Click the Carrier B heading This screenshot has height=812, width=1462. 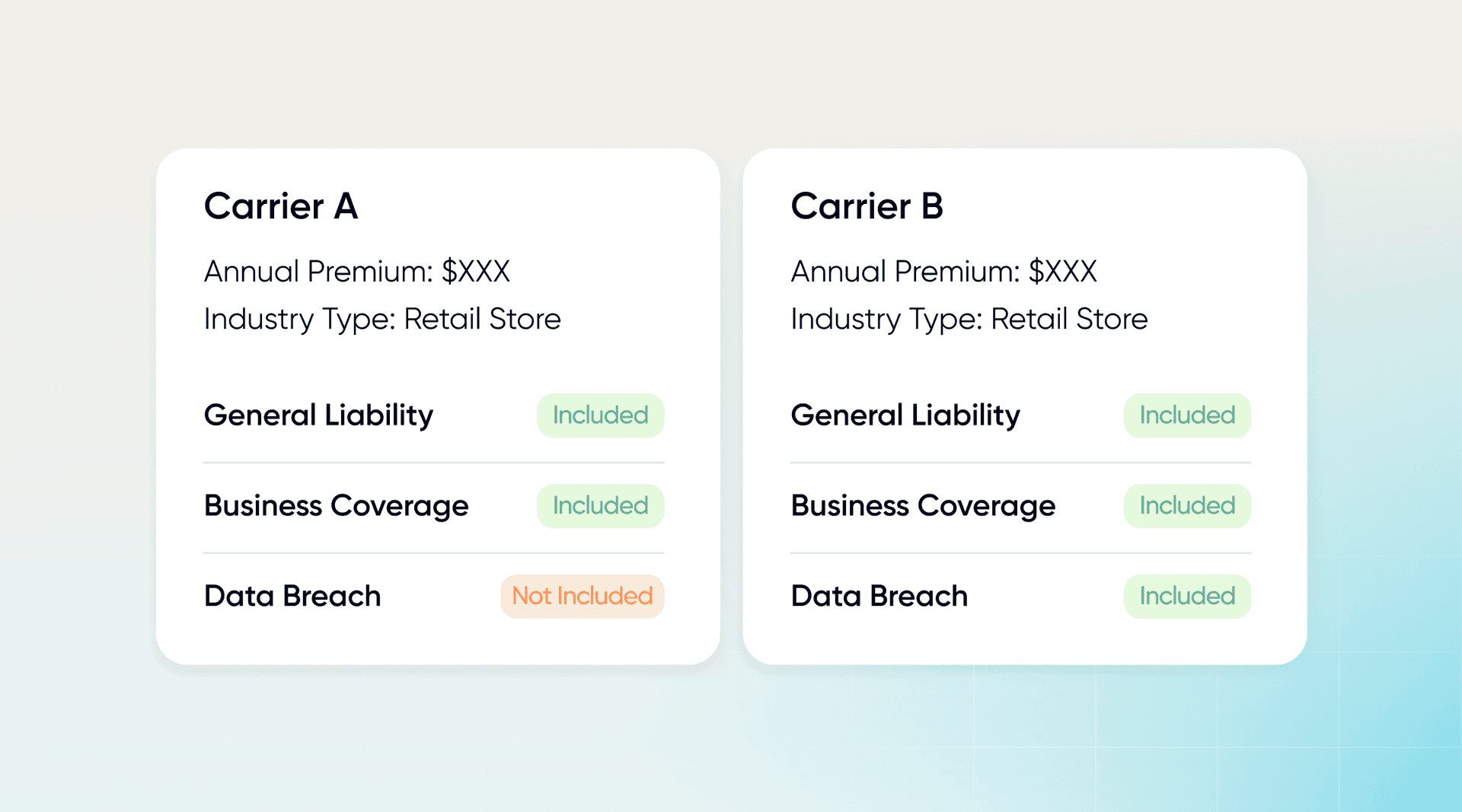(x=867, y=206)
